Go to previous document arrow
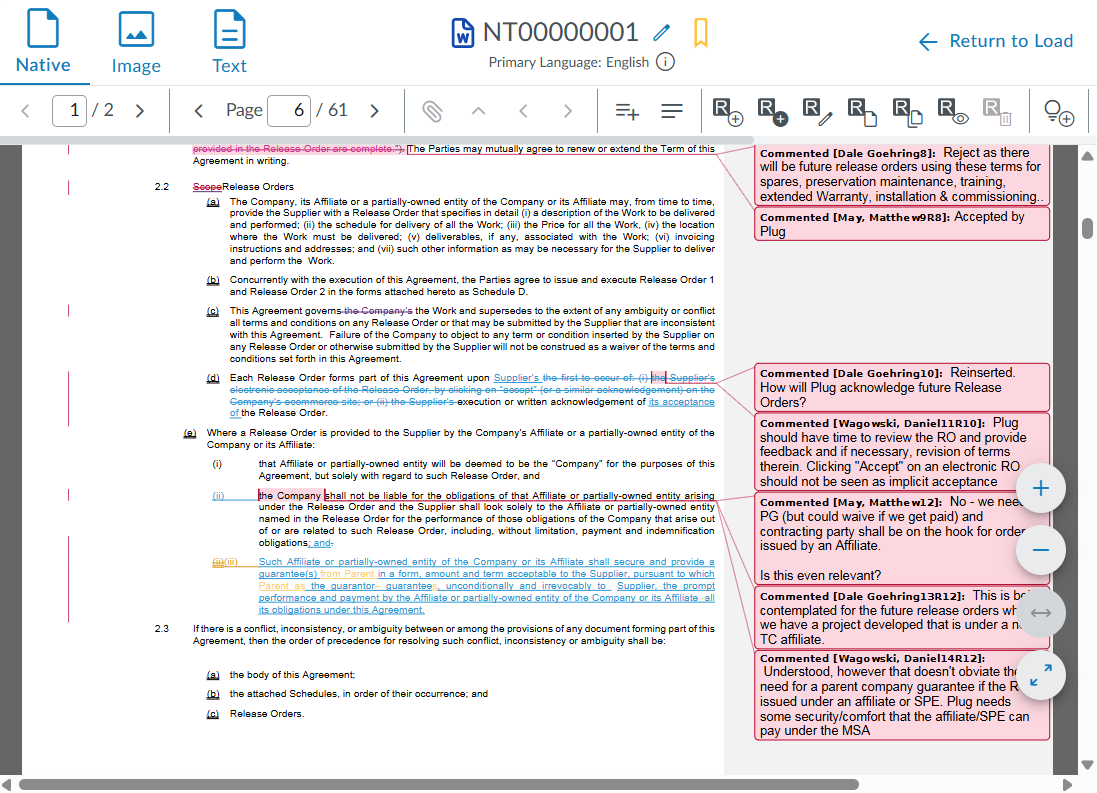 [26, 111]
